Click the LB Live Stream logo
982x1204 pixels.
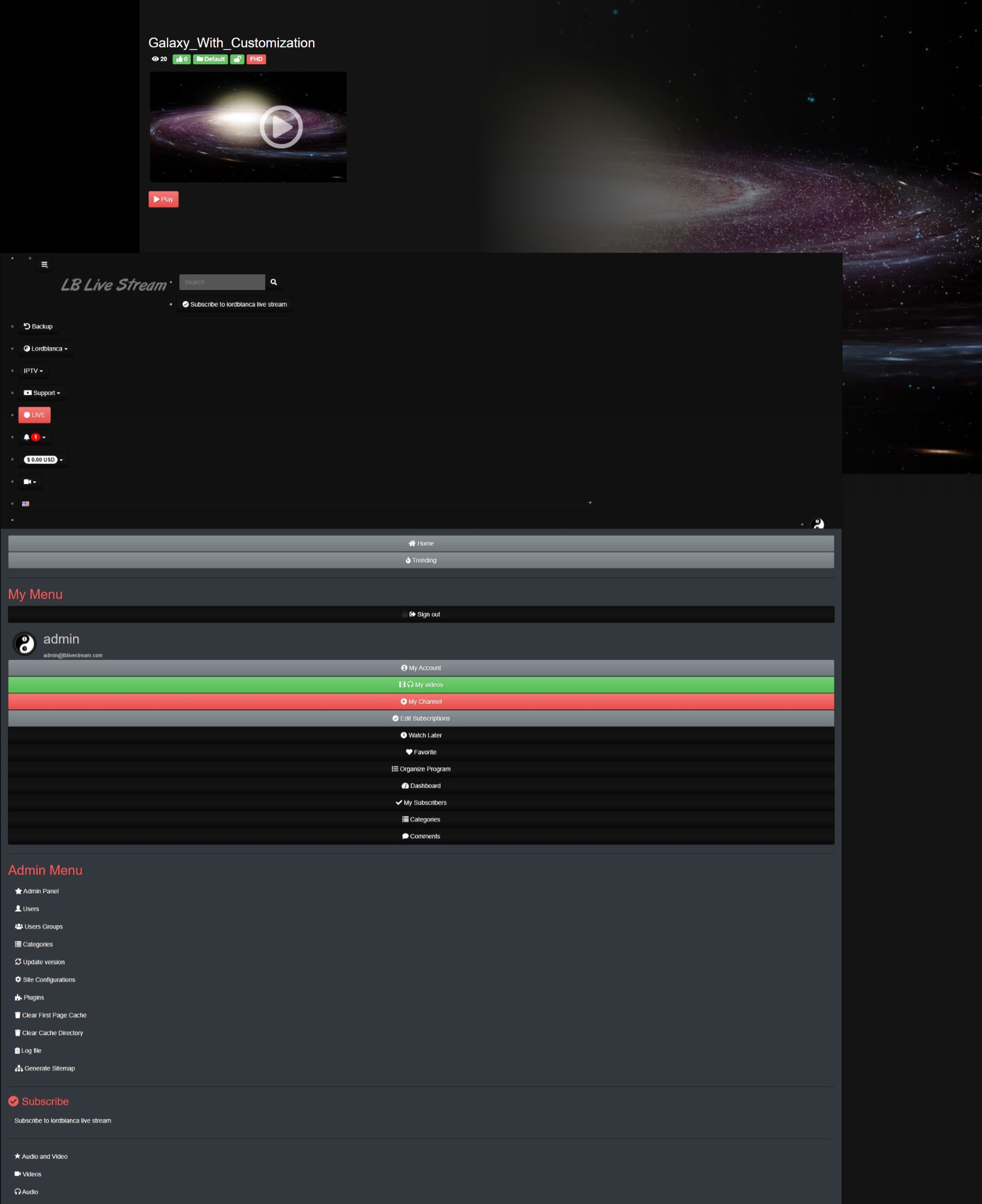point(114,285)
